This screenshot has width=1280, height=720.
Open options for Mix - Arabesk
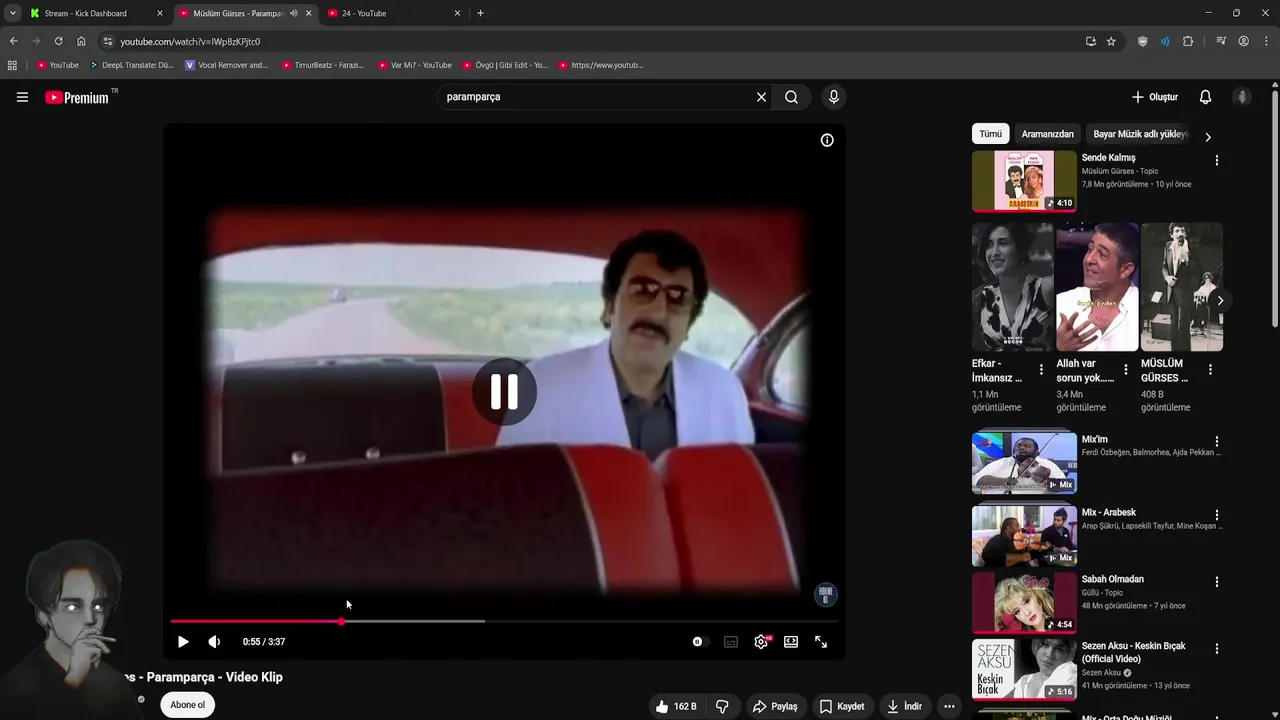1216,514
